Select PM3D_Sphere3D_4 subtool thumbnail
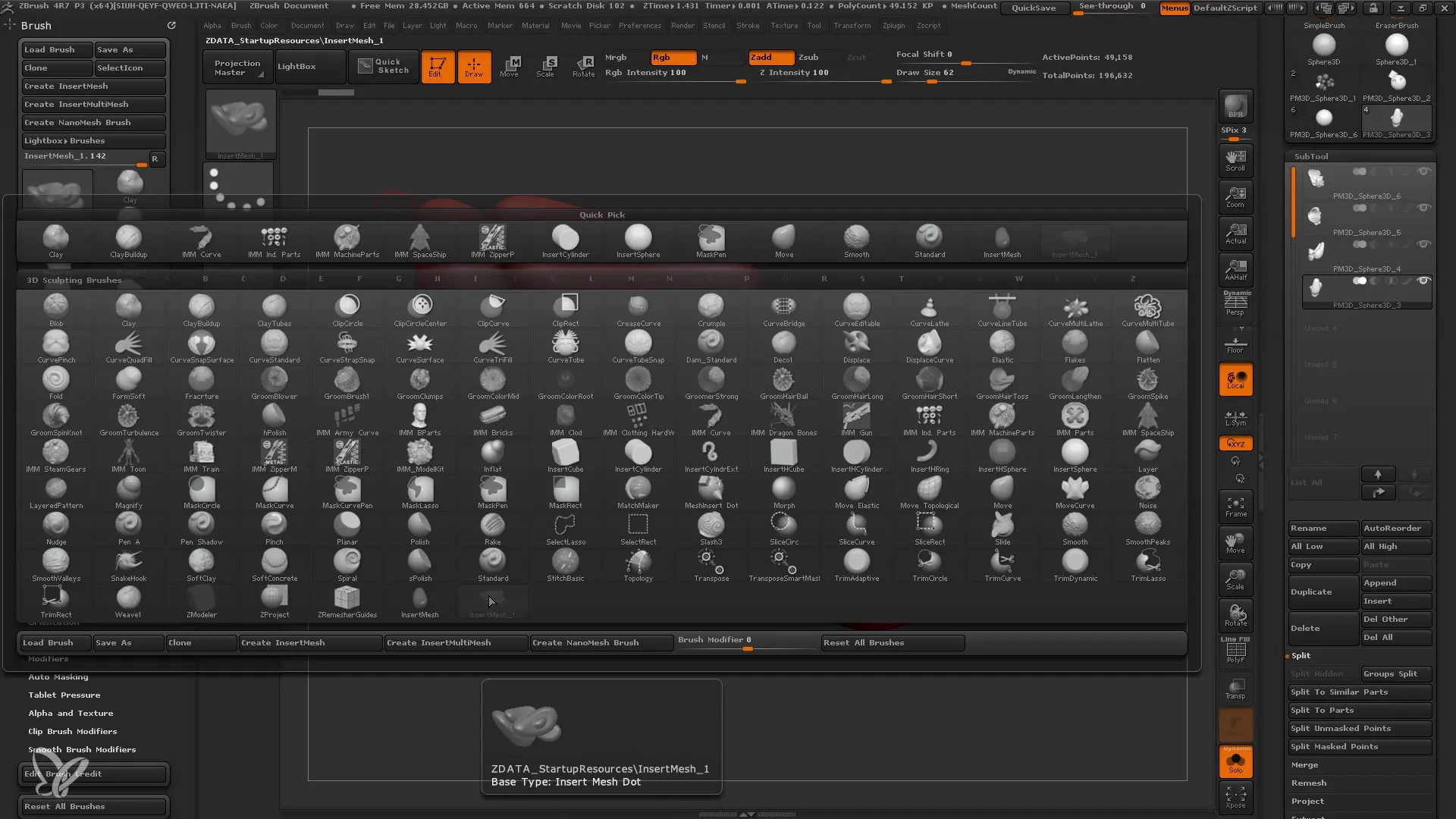 (x=1316, y=250)
